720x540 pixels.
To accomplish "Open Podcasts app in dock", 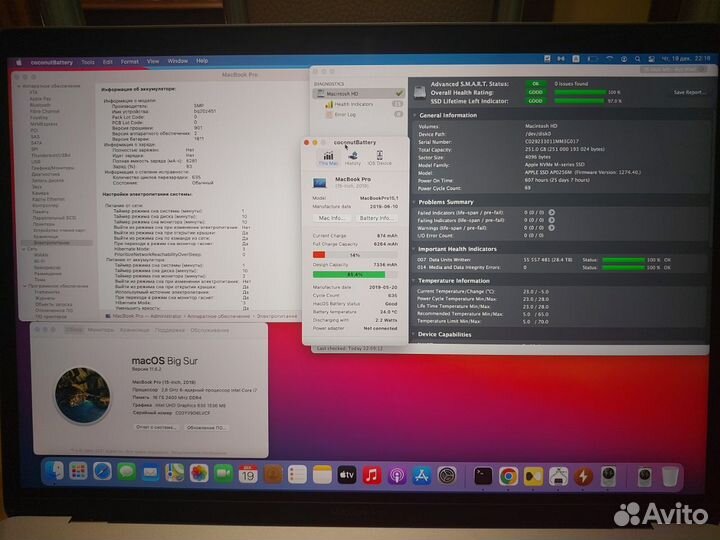I will [397, 476].
